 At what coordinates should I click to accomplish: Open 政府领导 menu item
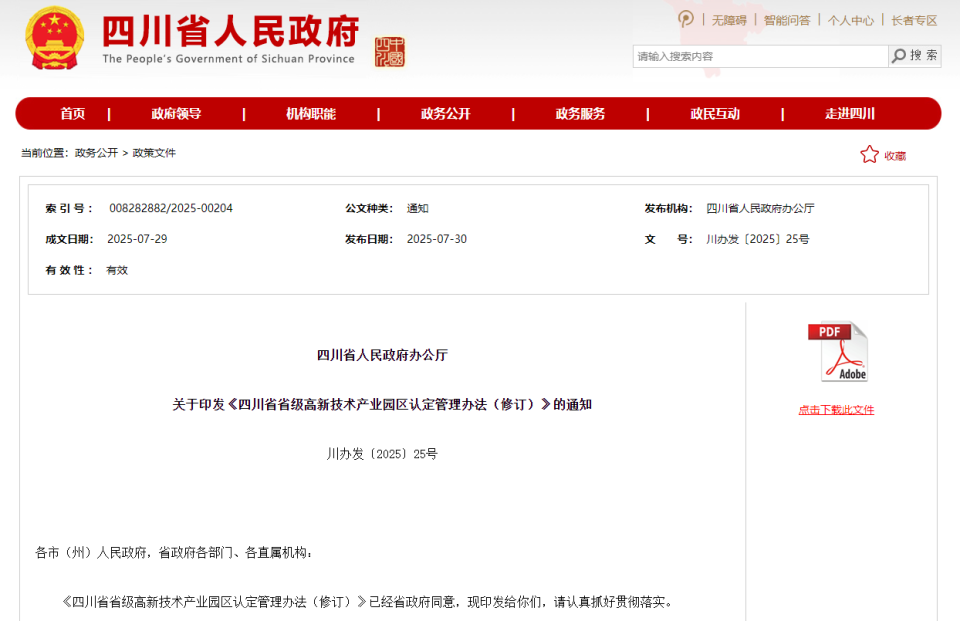(x=176, y=113)
